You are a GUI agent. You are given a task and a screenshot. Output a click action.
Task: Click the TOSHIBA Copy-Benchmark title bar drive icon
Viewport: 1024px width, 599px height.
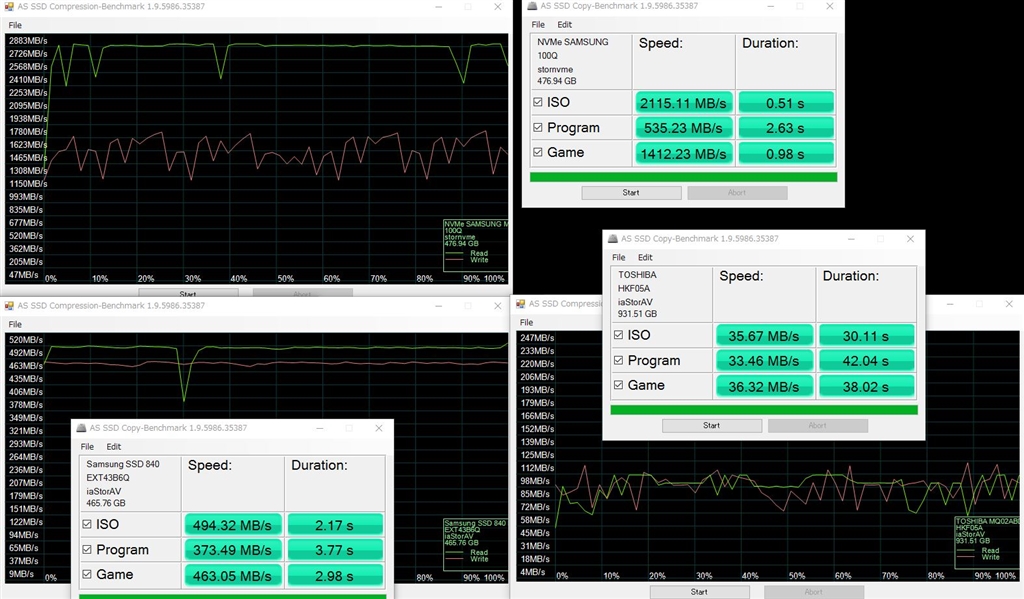coord(613,239)
